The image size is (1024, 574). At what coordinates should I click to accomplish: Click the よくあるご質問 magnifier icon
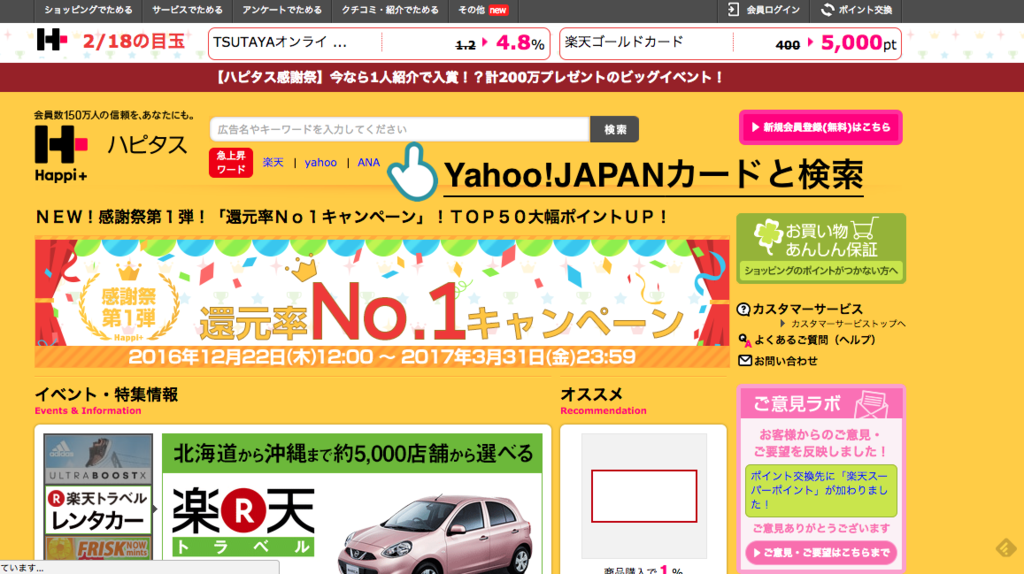744,340
